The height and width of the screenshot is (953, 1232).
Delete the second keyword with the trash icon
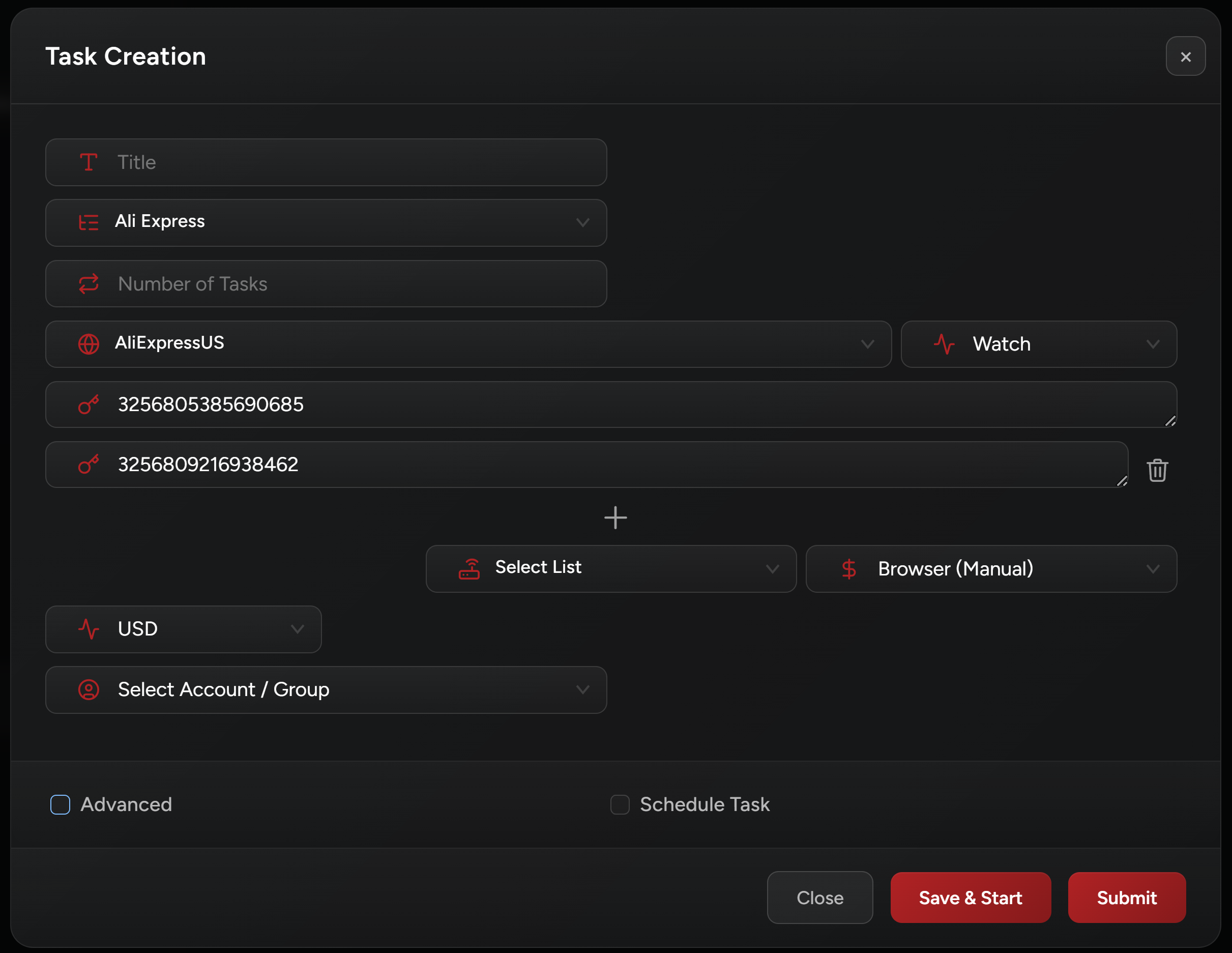point(1157,470)
